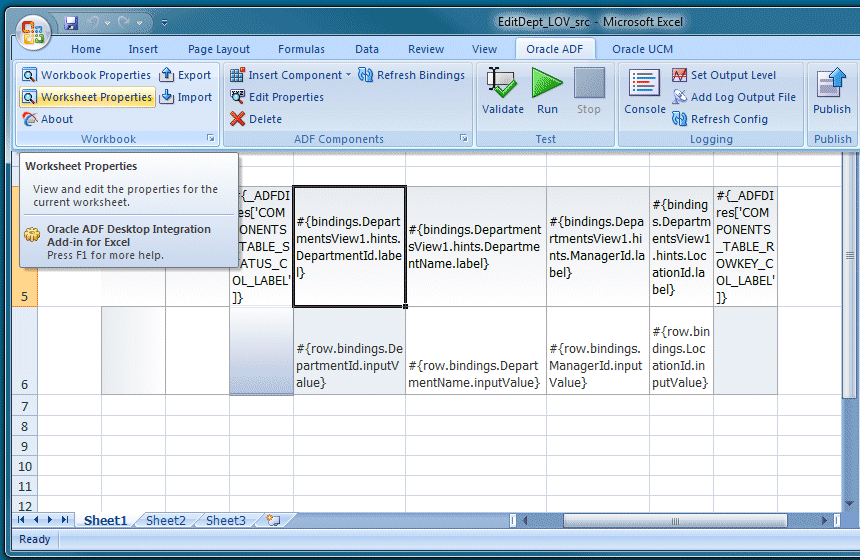Select row 6 header
The image size is (860, 560).
[x=25, y=350]
